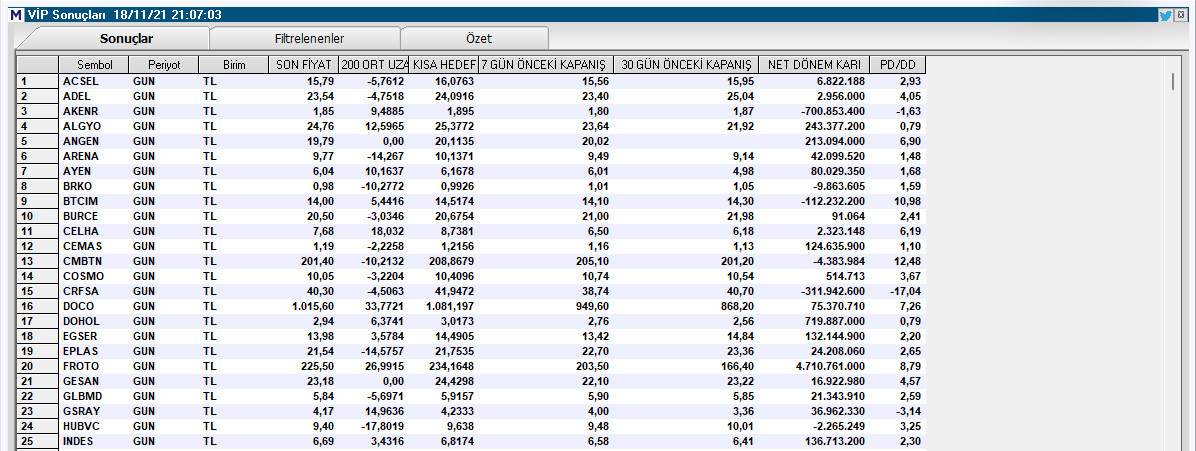
Task: Open the Özet tab
Action: (x=479, y=38)
